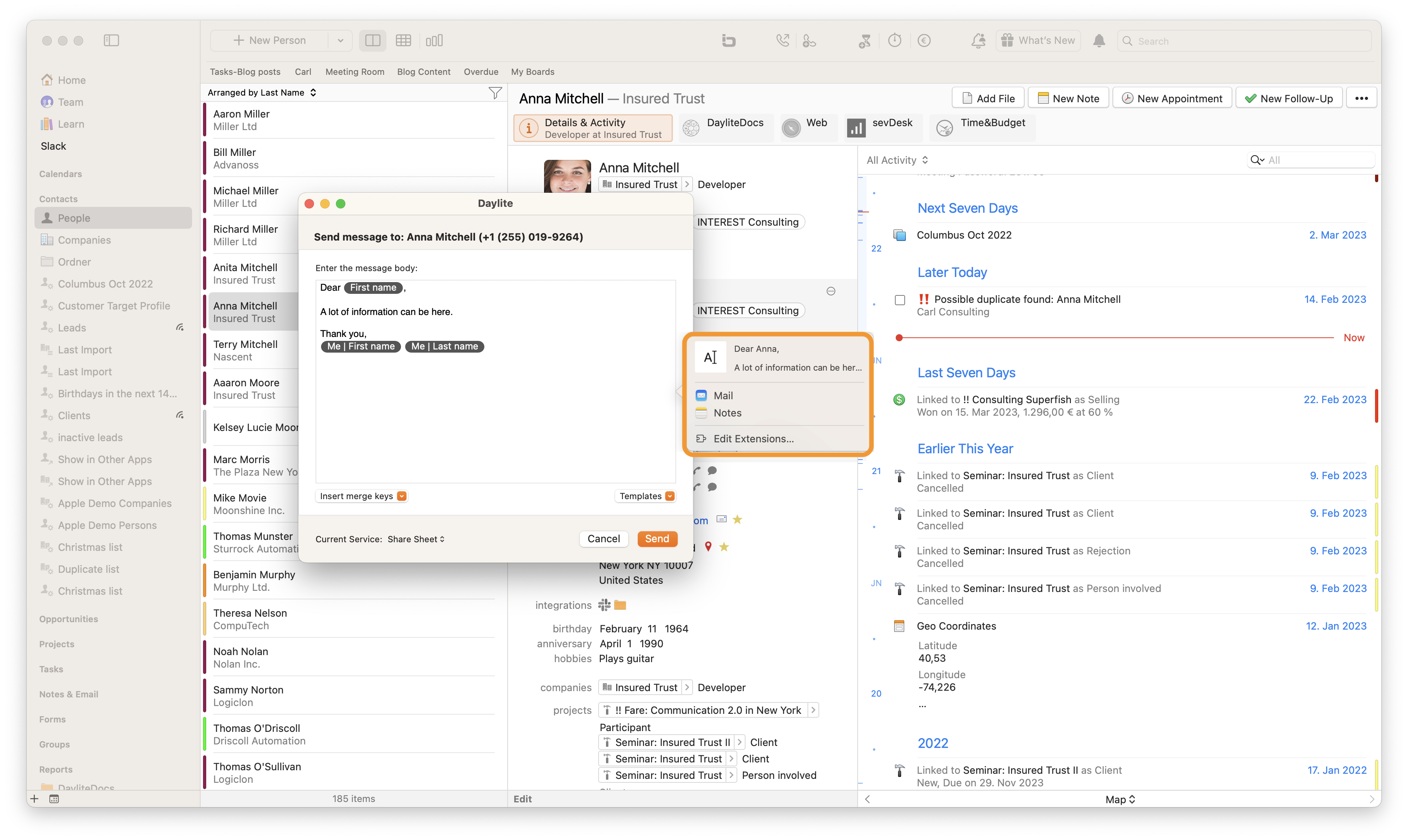Open the All Activity filter dropdown

pos(897,160)
